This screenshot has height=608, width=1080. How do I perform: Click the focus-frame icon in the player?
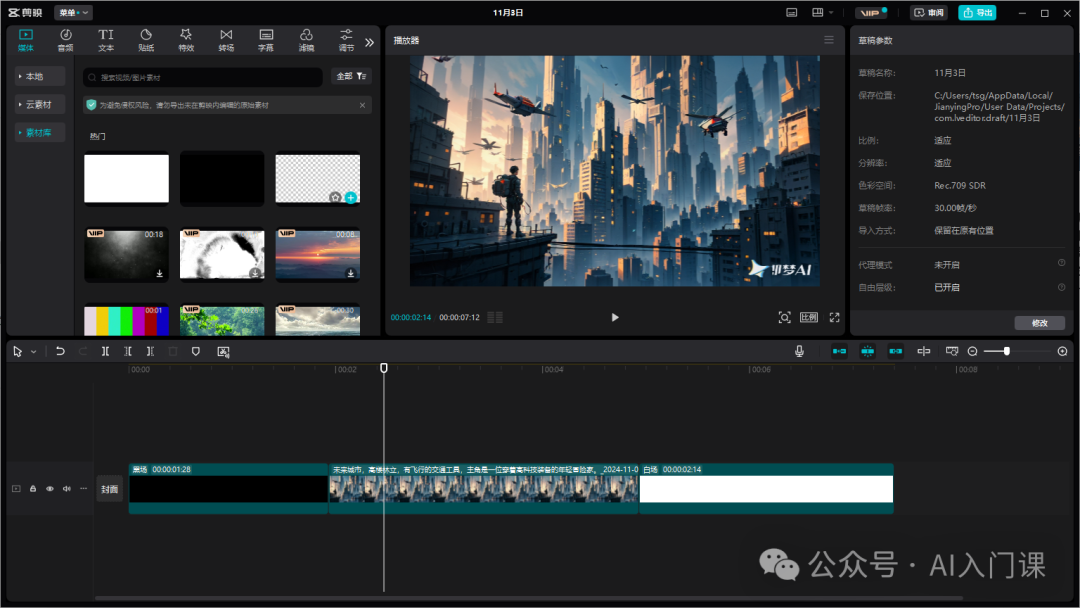click(x=785, y=317)
